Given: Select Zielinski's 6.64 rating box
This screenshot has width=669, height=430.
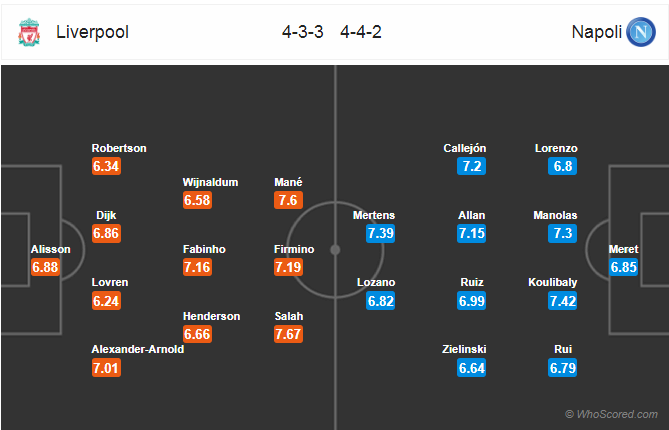Looking at the screenshot, I should click(471, 368).
